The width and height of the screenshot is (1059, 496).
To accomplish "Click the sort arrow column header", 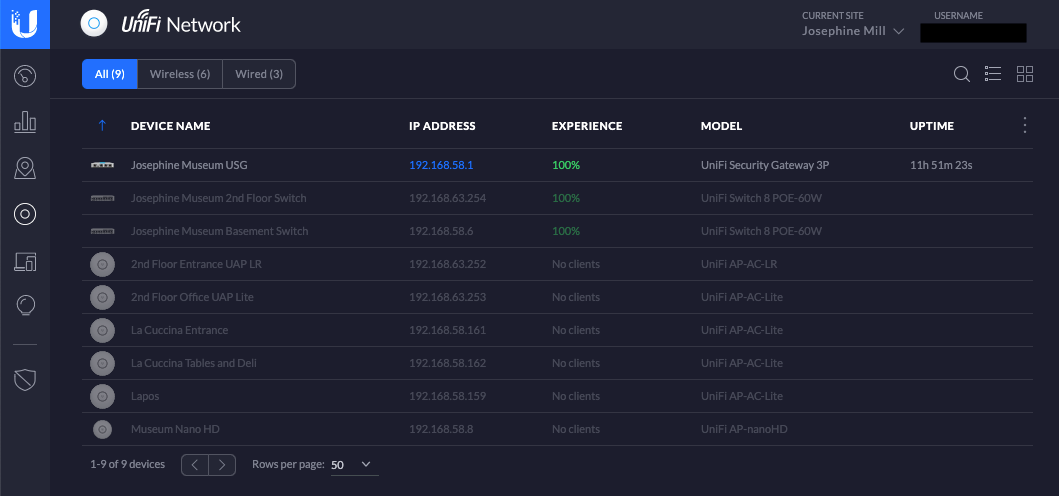I will 102,126.
